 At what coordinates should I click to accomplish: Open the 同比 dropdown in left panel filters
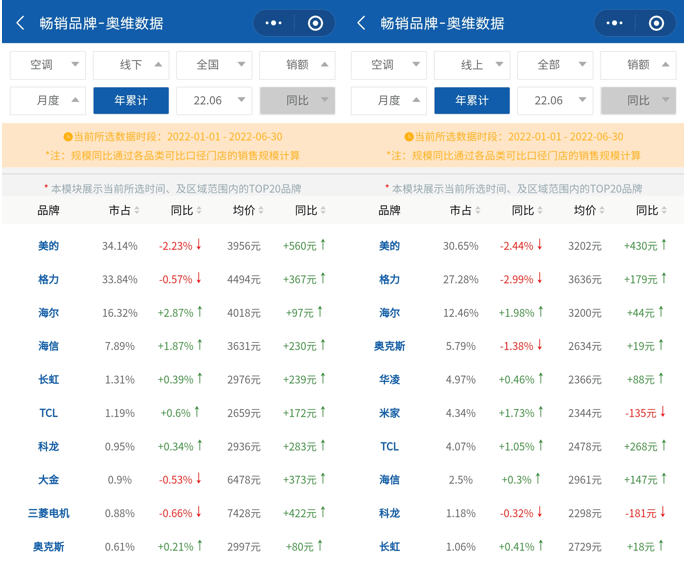point(297,101)
